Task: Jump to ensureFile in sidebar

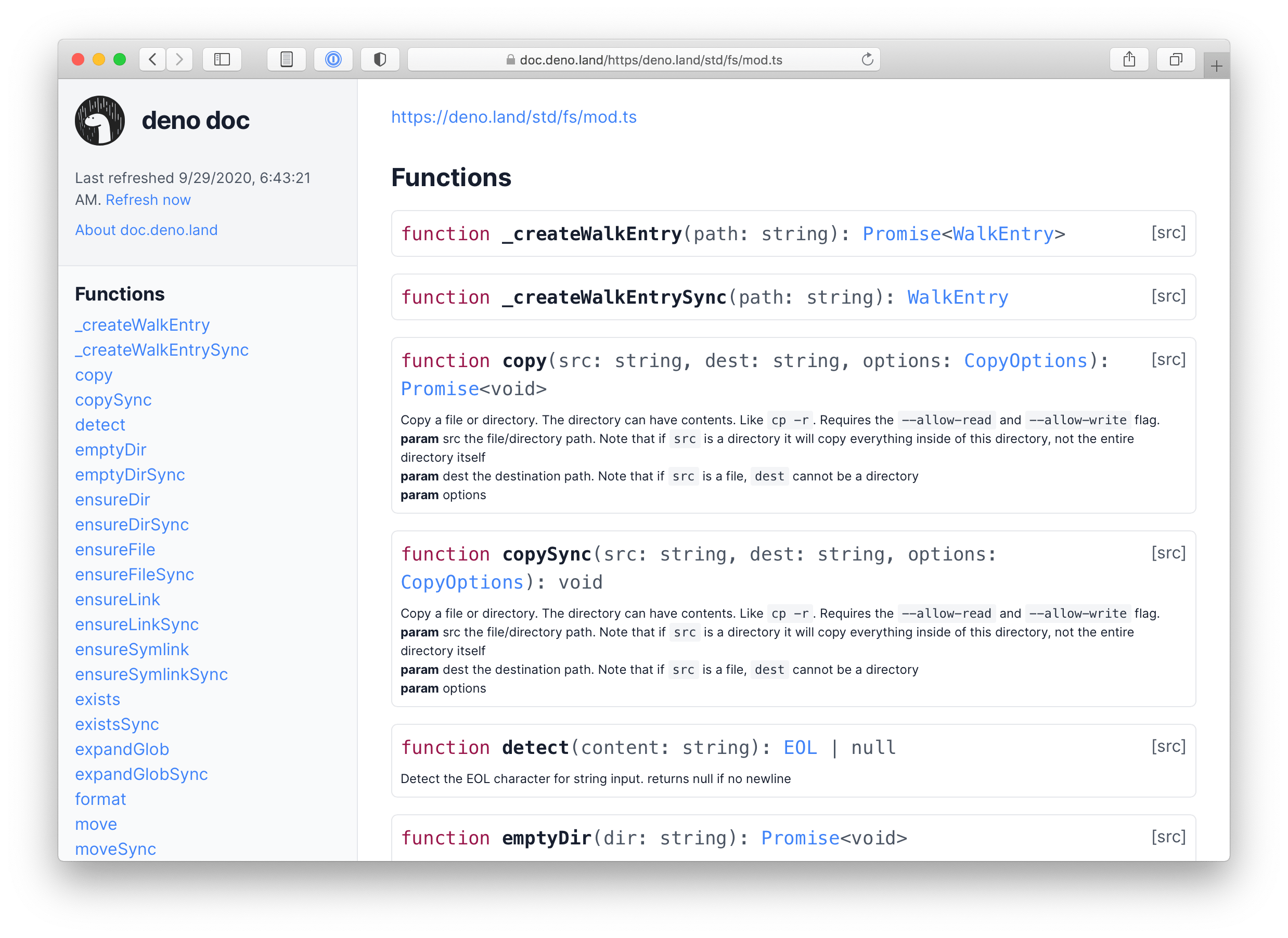Action: [x=115, y=550]
